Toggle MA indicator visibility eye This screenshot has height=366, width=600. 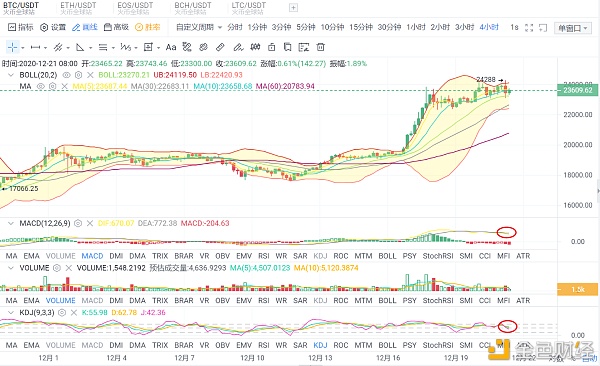pyautogui.click(x=40, y=87)
